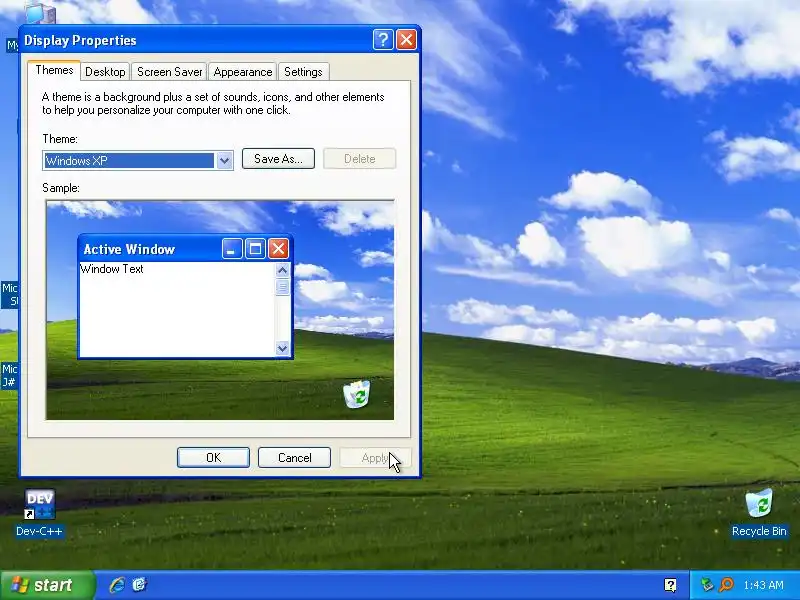Open the Appearance tab
The image size is (800, 600).
(x=243, y=72)
